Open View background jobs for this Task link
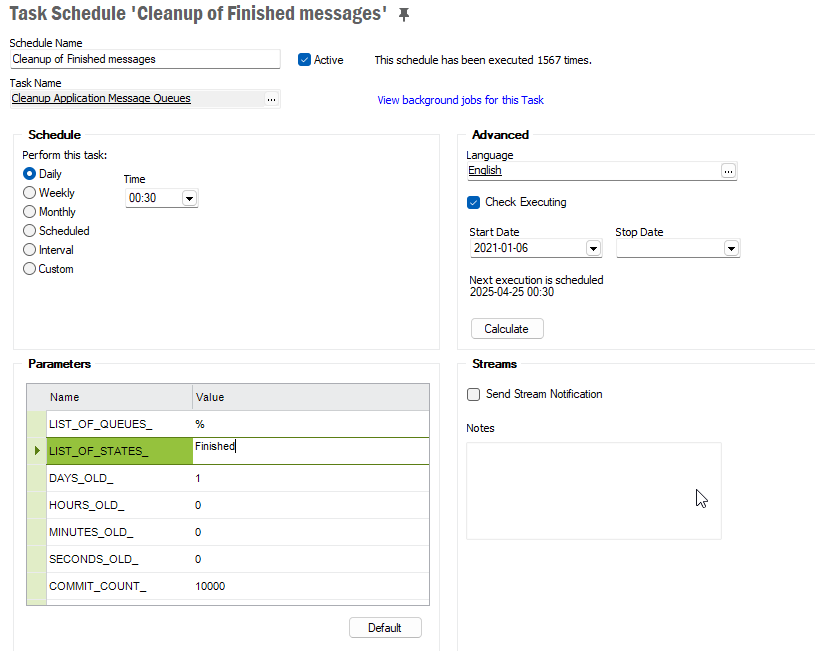Viewport: 815px width, 651px height. tap(461, 100)
